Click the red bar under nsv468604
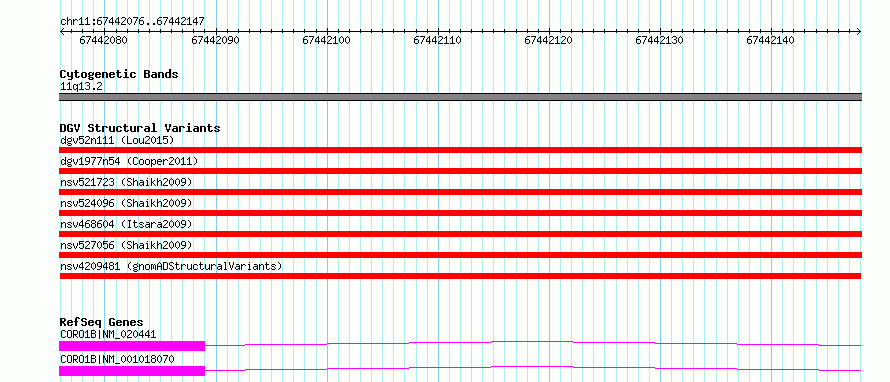 click(x=460, y=234)
